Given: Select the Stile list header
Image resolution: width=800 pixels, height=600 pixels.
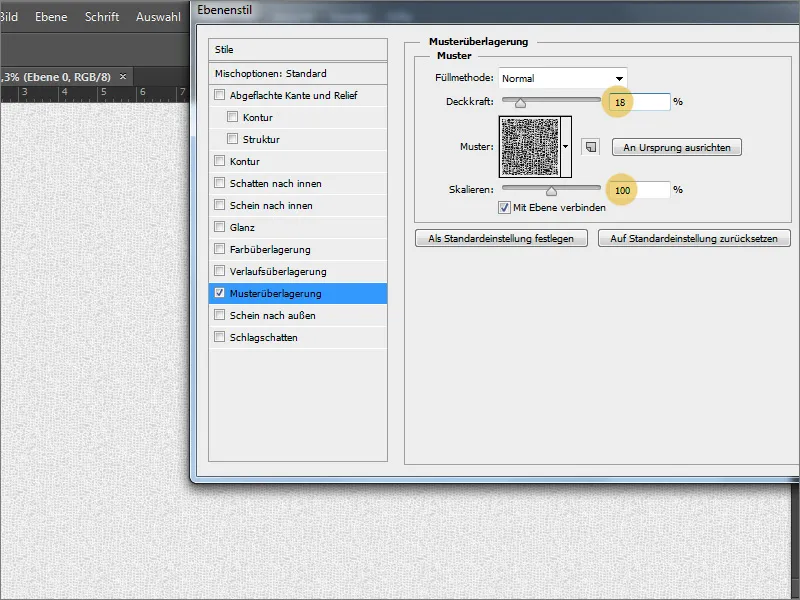Looking at the screenshot, I should [298, 49].
